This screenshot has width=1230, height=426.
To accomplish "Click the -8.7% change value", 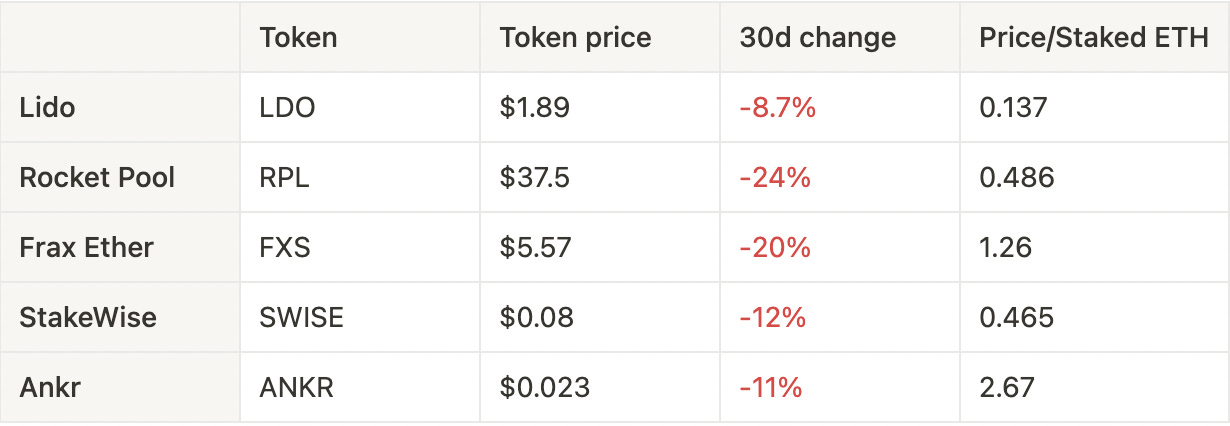I will click(777, 107).
